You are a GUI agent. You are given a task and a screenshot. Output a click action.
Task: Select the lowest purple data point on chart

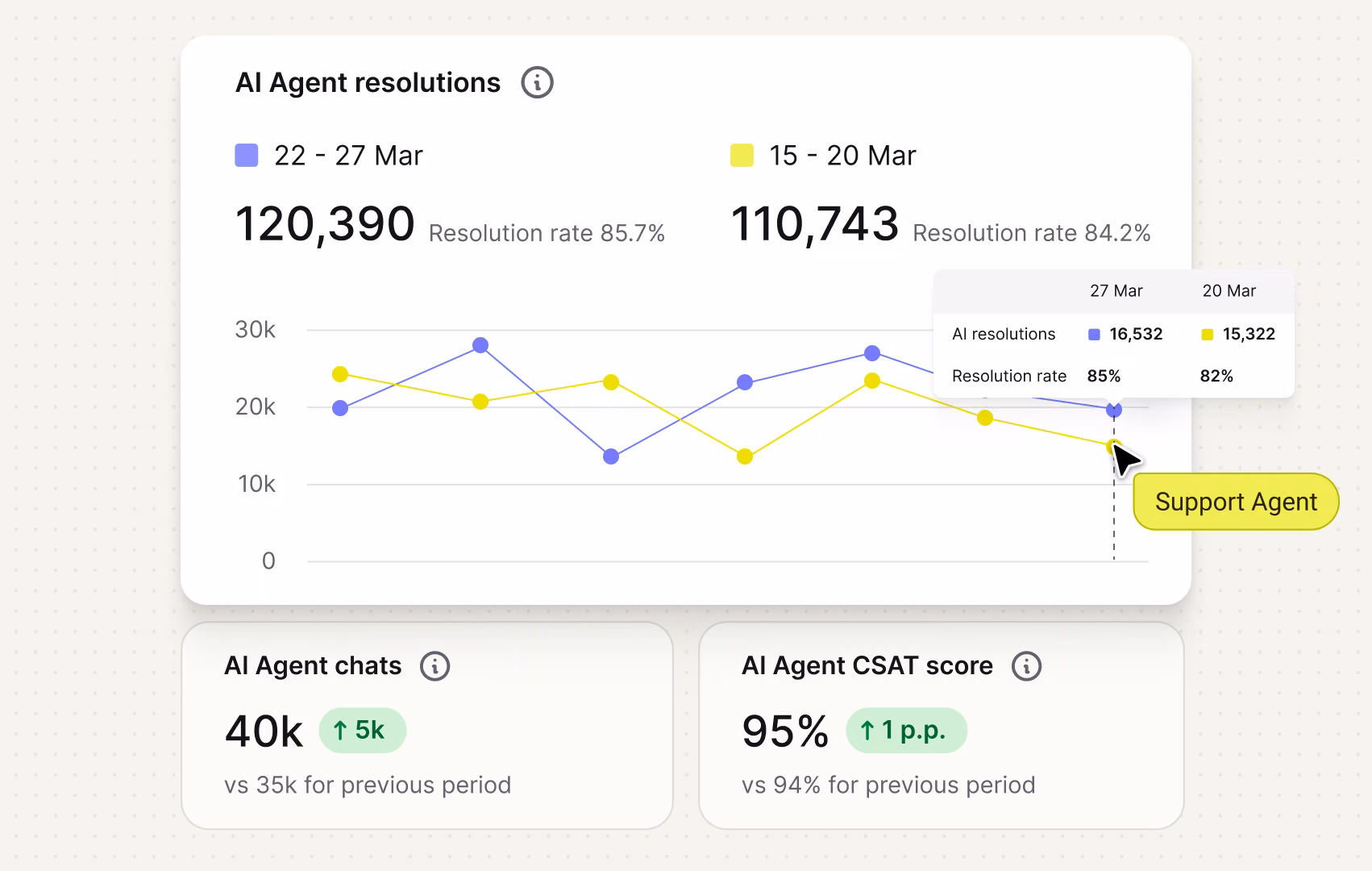click(x=611, y=456)
